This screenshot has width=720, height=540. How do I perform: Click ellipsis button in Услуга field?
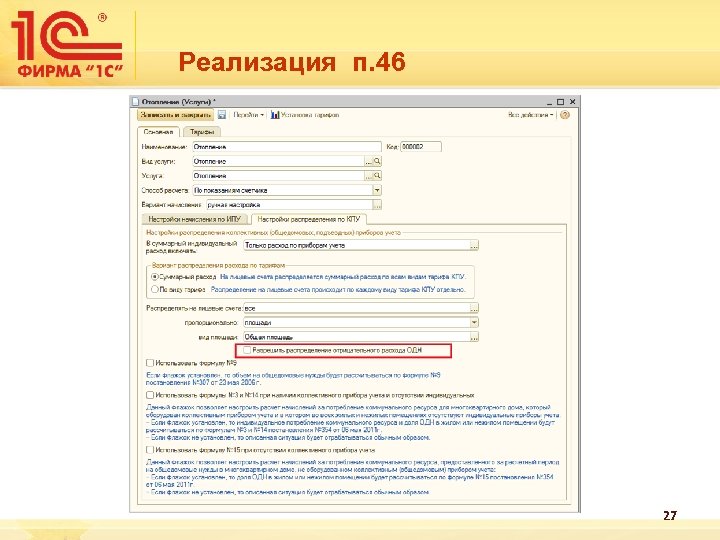[x=369, y=176]
